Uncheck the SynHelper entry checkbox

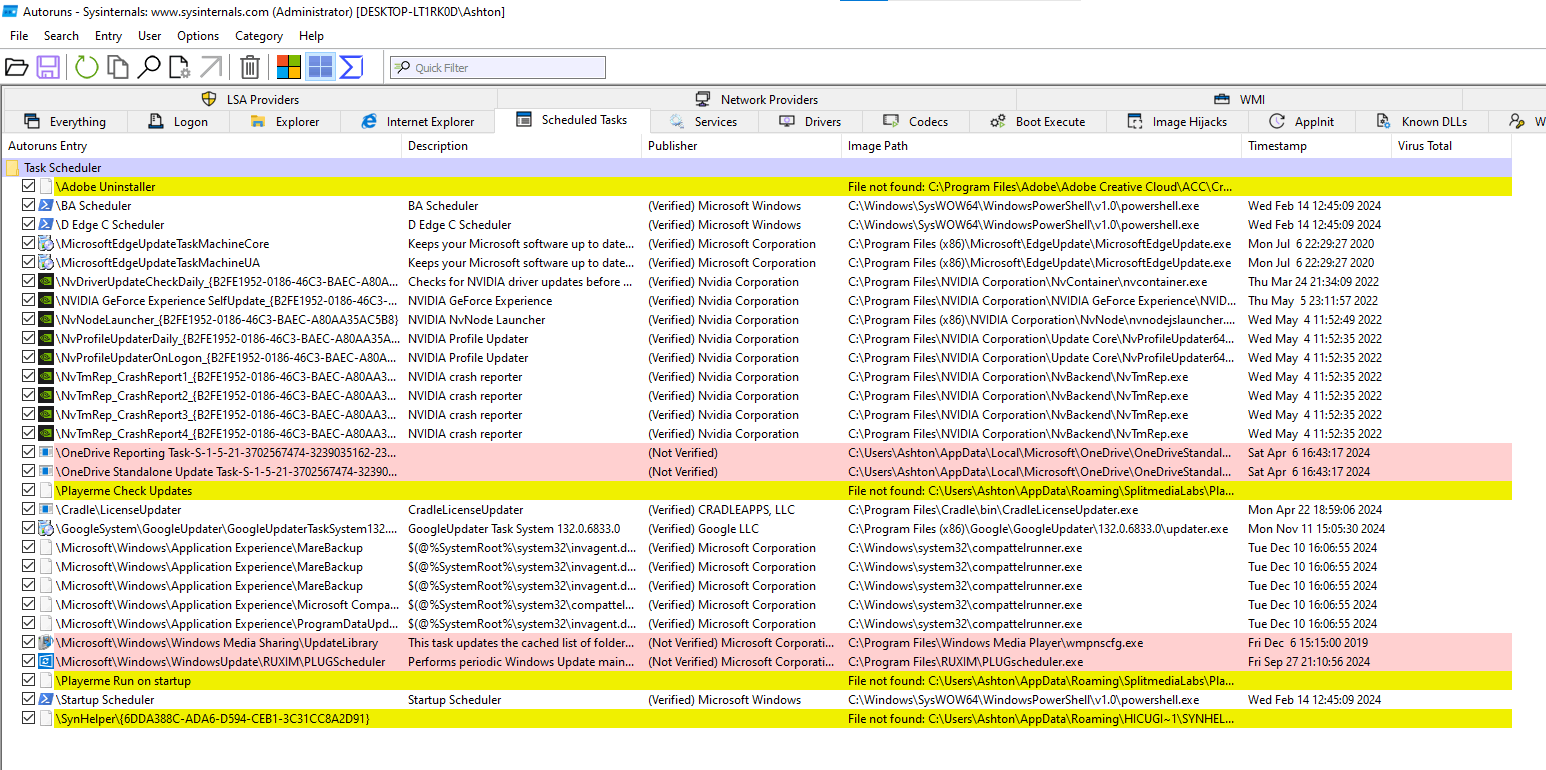[x=28, y=719]
